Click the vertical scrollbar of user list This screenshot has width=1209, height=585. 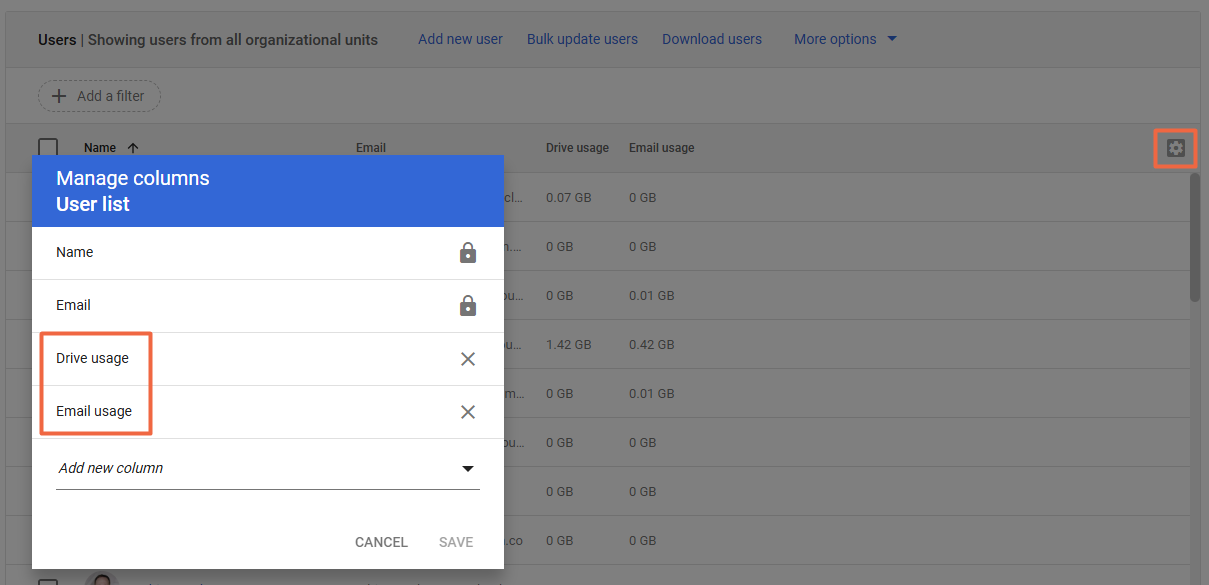point(1195,237)
